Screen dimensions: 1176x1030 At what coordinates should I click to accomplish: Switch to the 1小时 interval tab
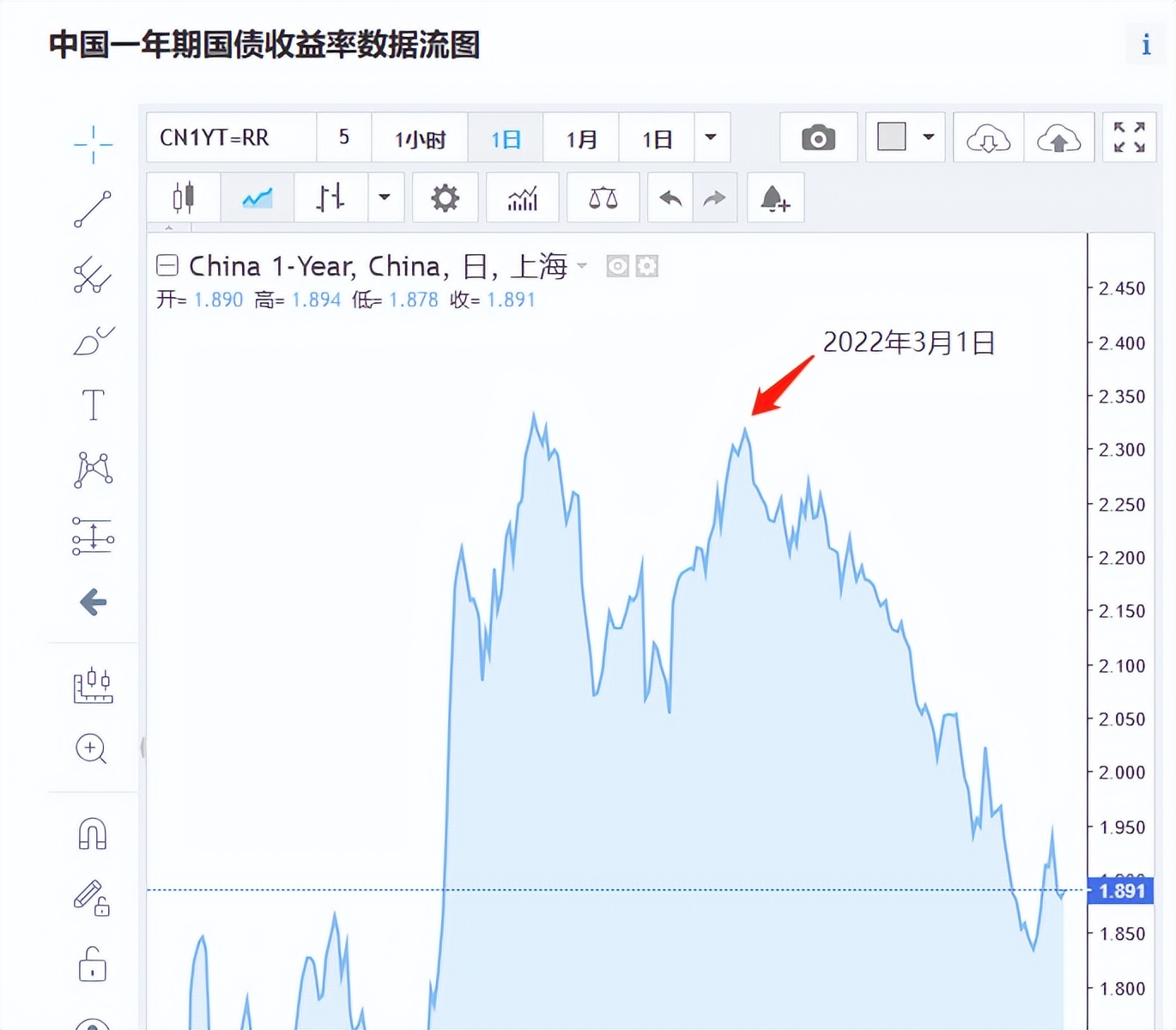tap(420, 137)
